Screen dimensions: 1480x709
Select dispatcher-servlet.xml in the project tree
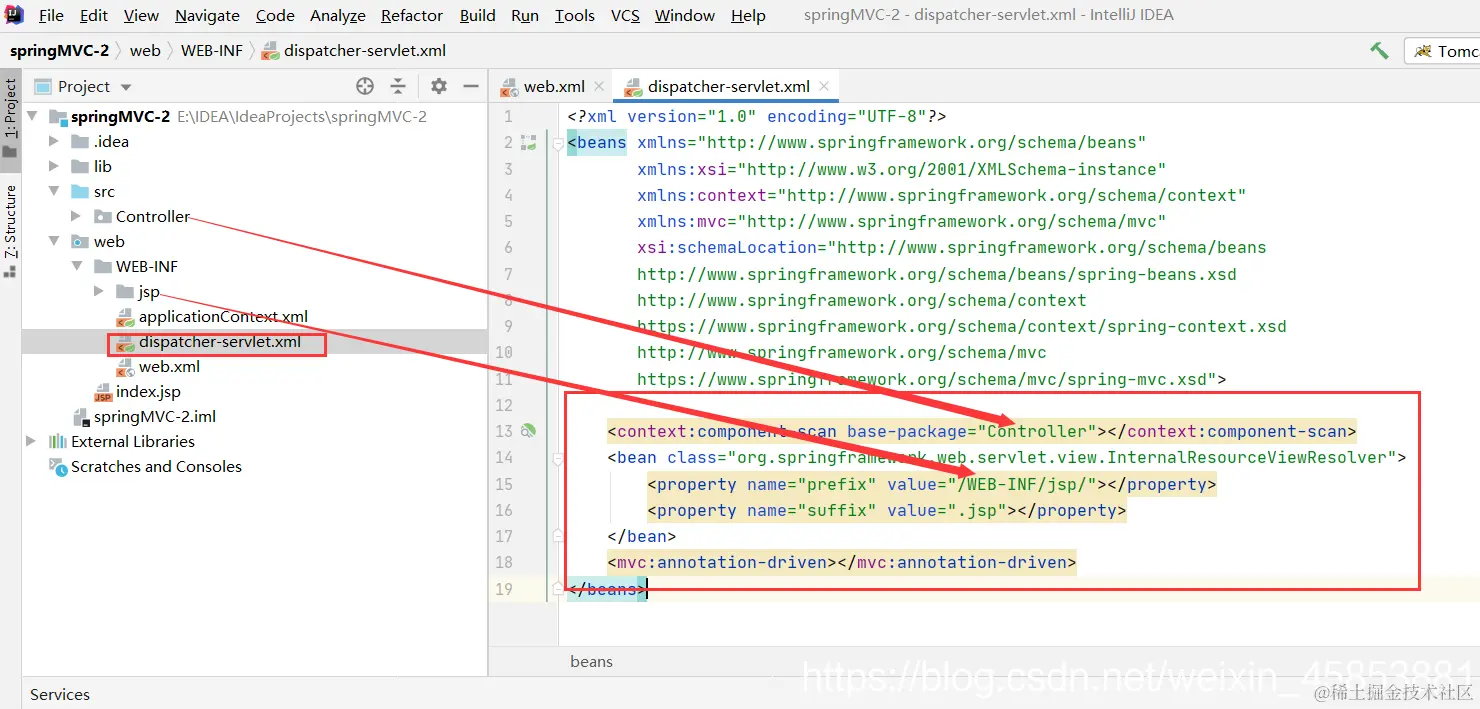[220, 341]
